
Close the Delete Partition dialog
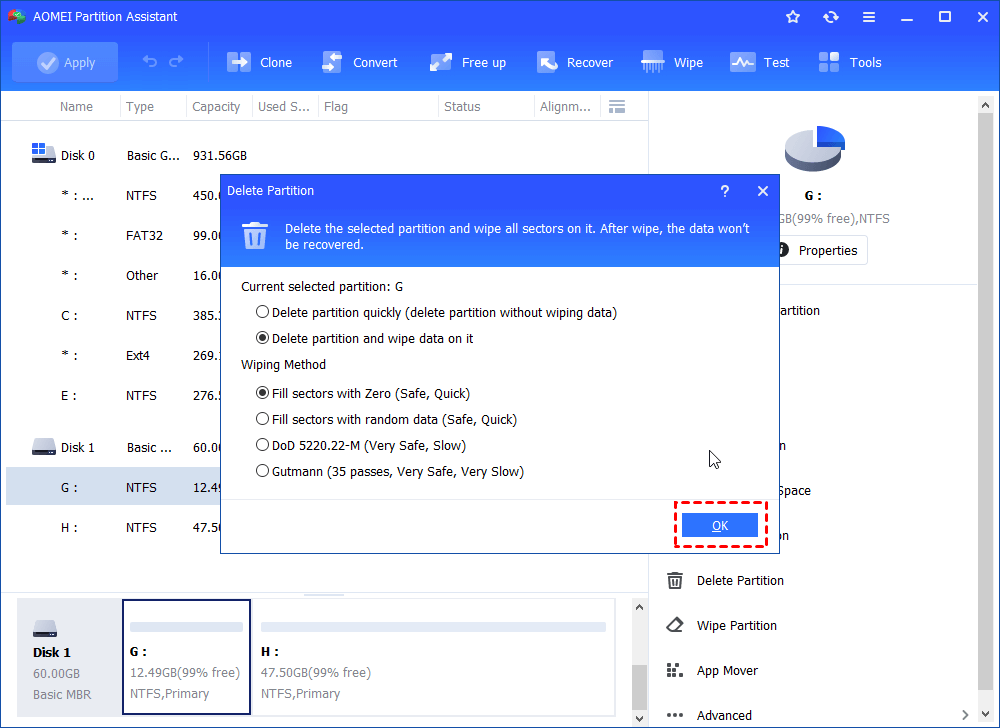[763, 191]
